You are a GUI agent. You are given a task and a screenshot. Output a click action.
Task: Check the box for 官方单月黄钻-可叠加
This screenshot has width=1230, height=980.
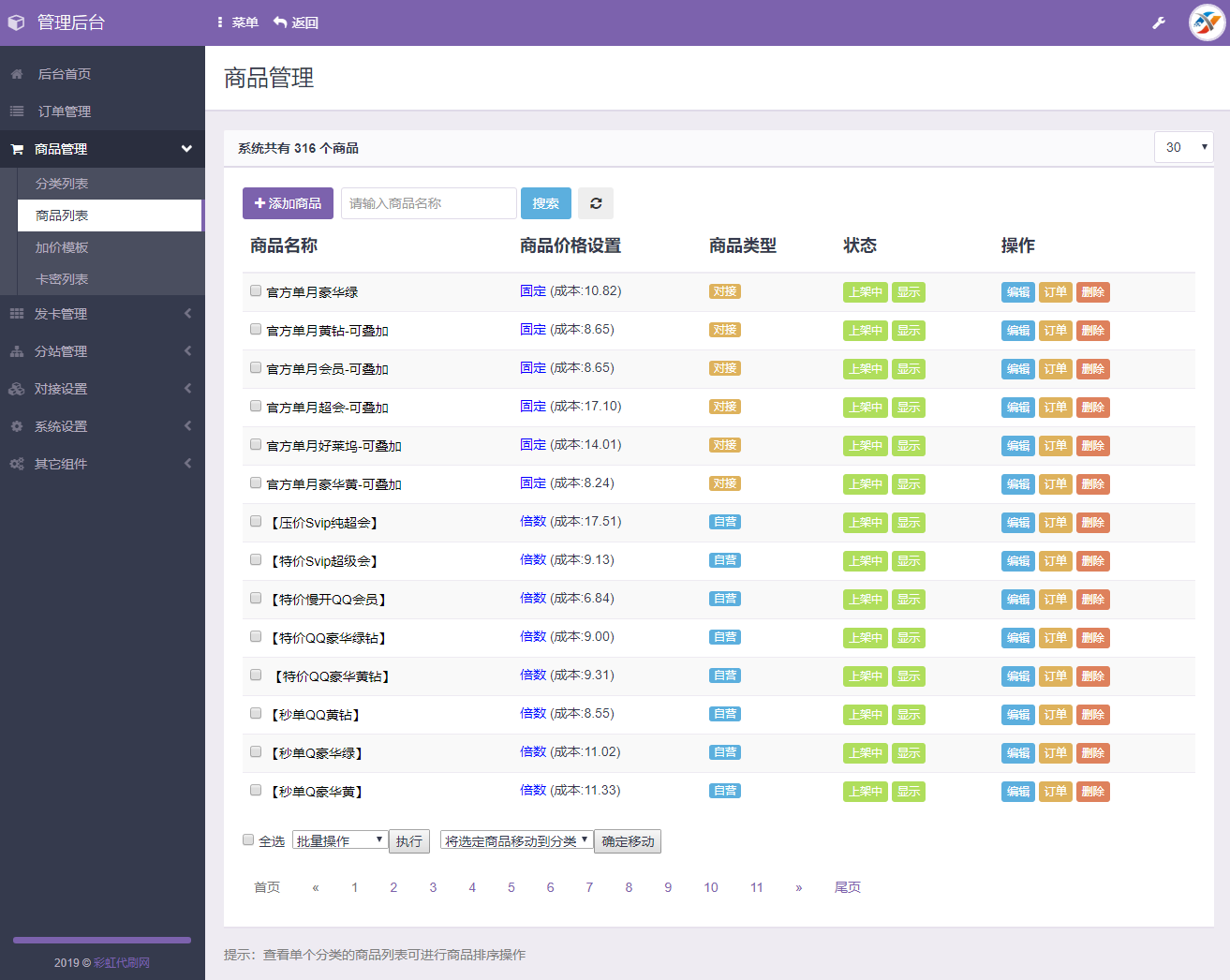pos(256,329)
